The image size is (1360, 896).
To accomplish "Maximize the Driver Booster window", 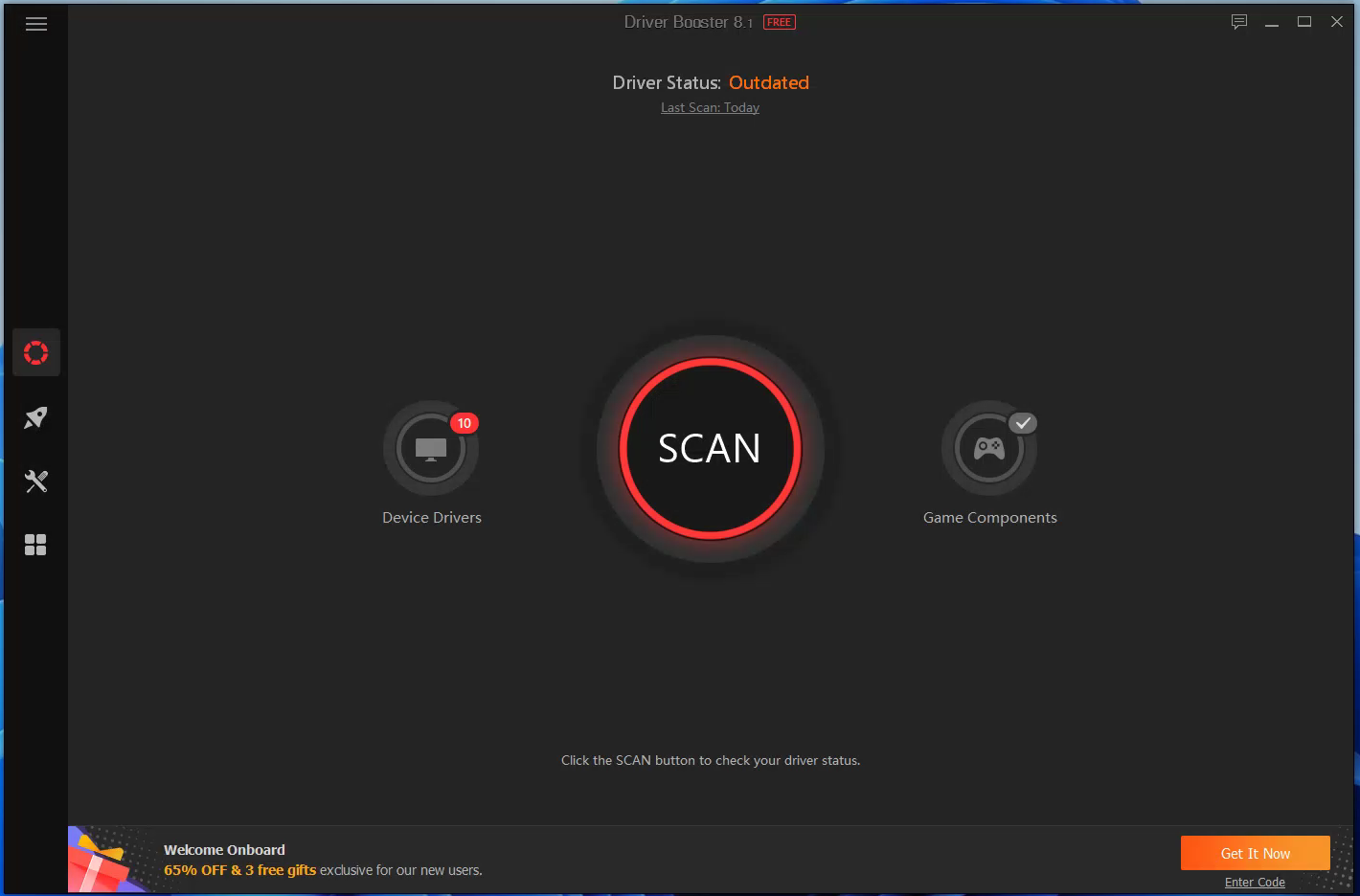I will click(1304, 22).
